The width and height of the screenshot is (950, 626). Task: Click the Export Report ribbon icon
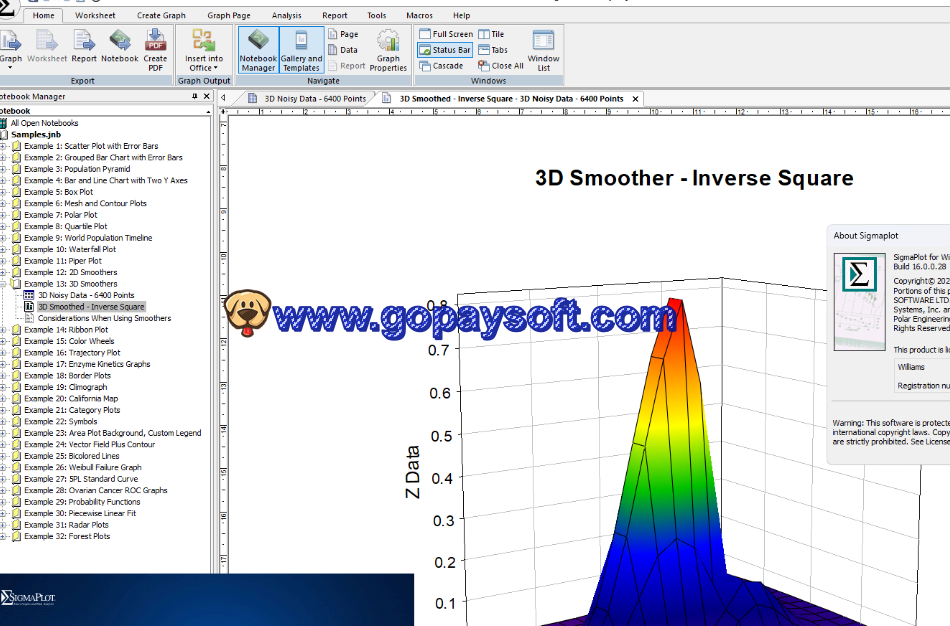click(x=84, y=41)
